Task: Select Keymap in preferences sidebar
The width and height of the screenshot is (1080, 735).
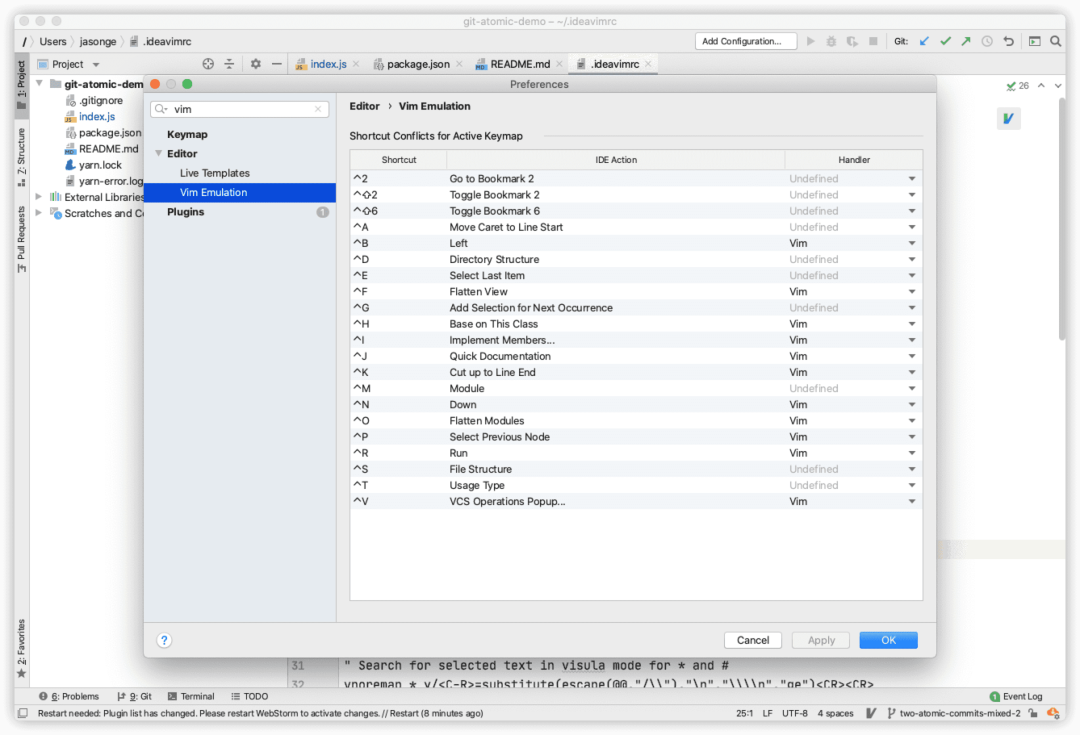Action: [187, 134]
